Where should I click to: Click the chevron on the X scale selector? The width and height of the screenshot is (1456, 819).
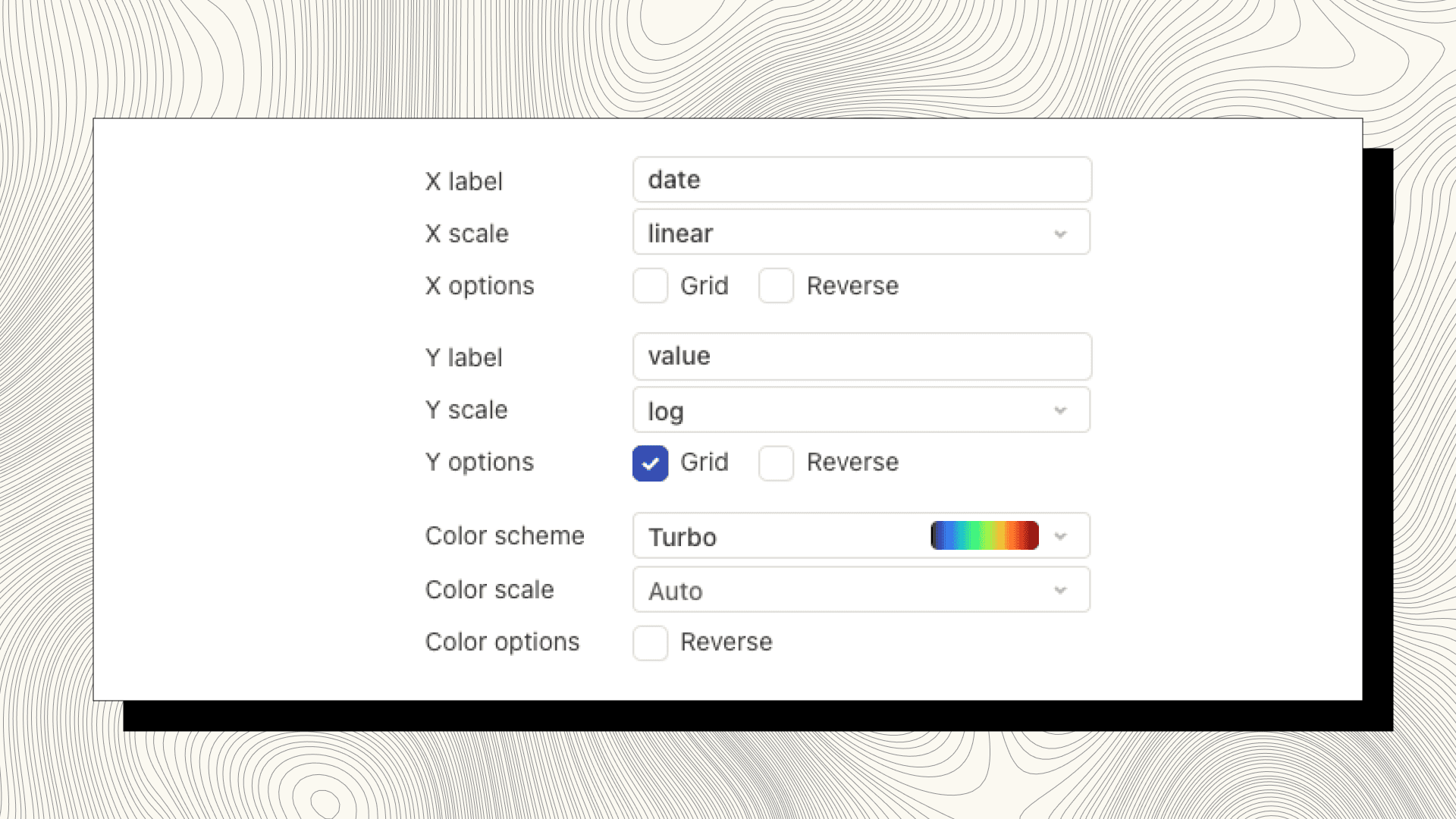(x=1060, y=233)
